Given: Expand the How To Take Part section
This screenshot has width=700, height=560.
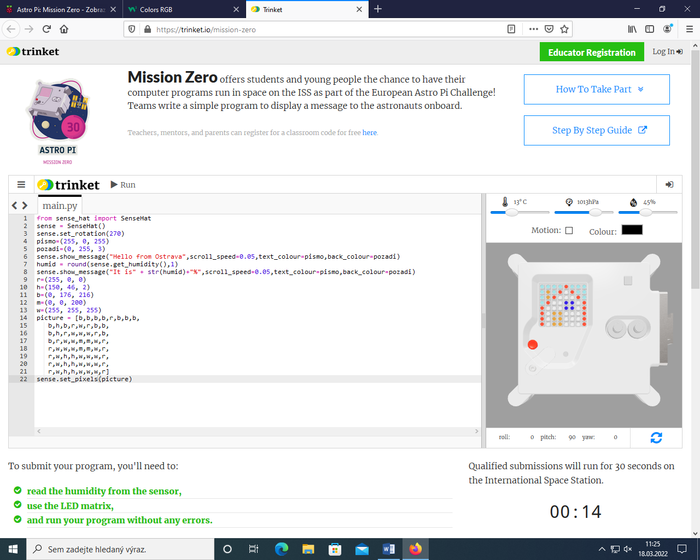Looking at the screenshot, I should tap(598, 89).
